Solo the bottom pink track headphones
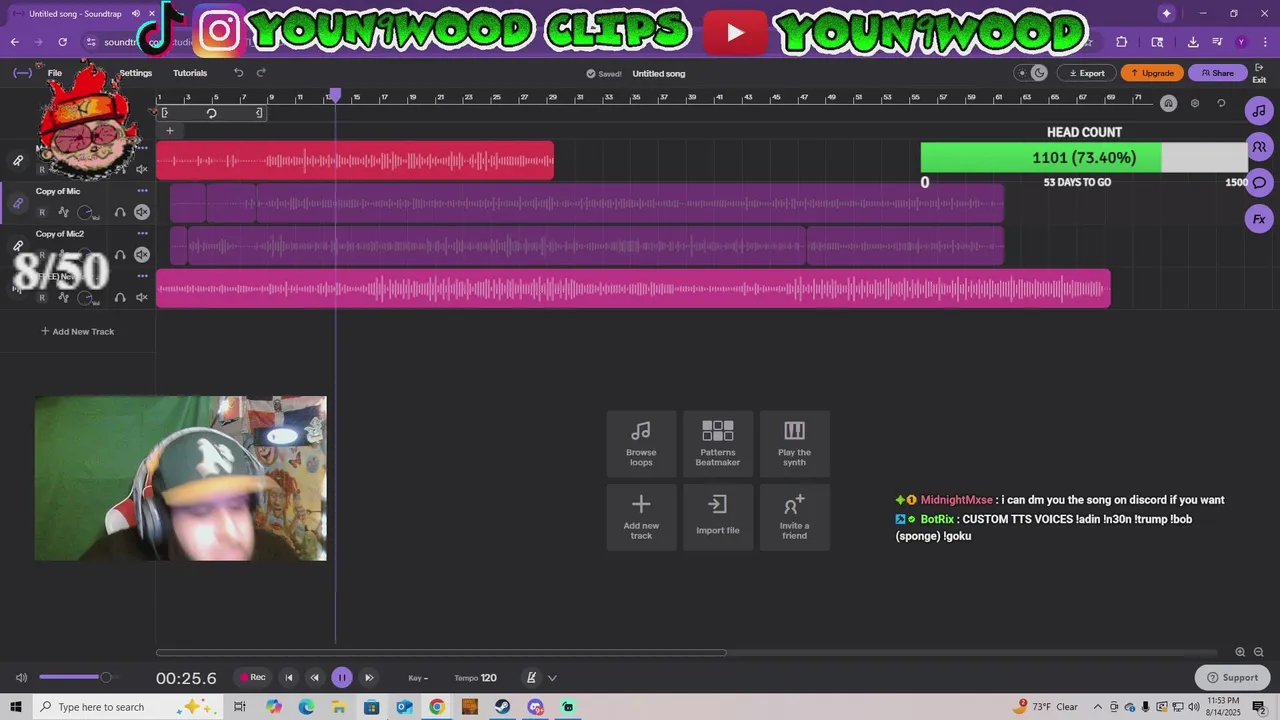The height and width of the screenshot is (720, 1280). click(120, 297)
